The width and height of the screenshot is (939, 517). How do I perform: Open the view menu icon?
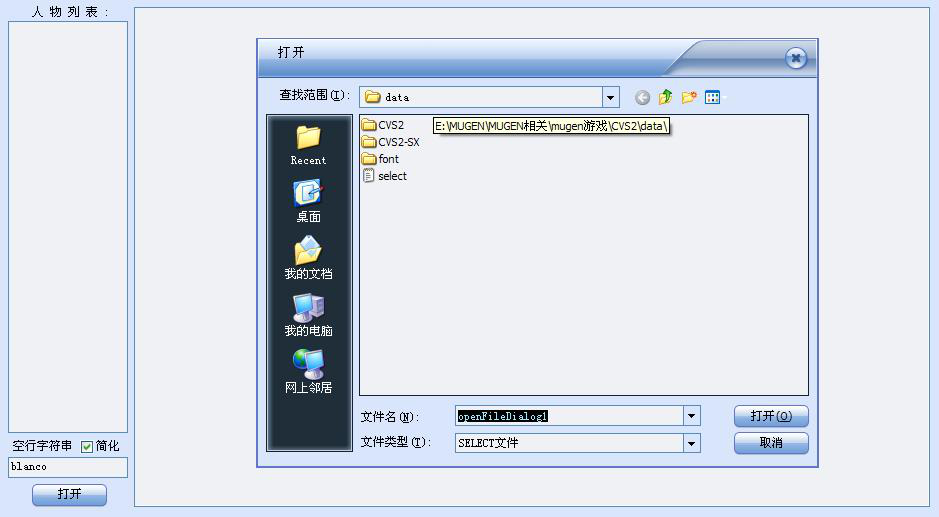pyautogui.click(x=713, y=97)
